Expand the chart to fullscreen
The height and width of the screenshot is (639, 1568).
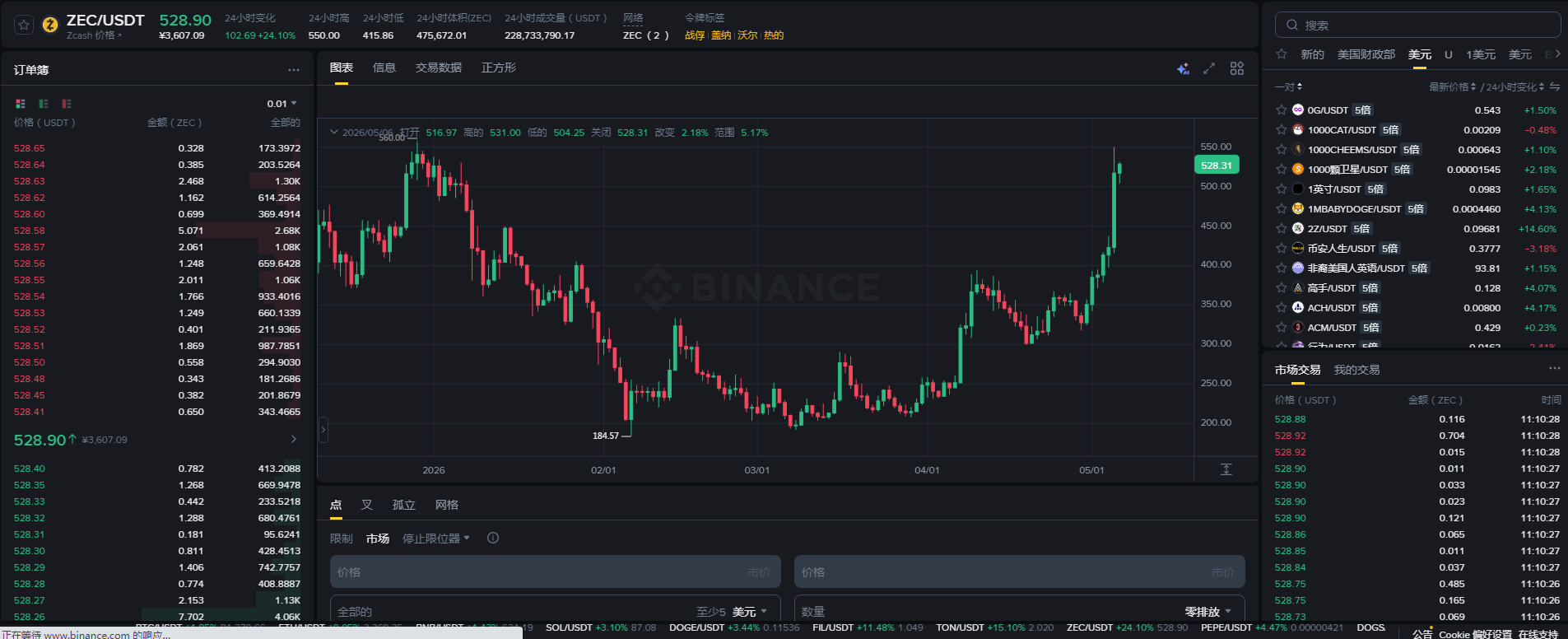(x=1209, y=68)
